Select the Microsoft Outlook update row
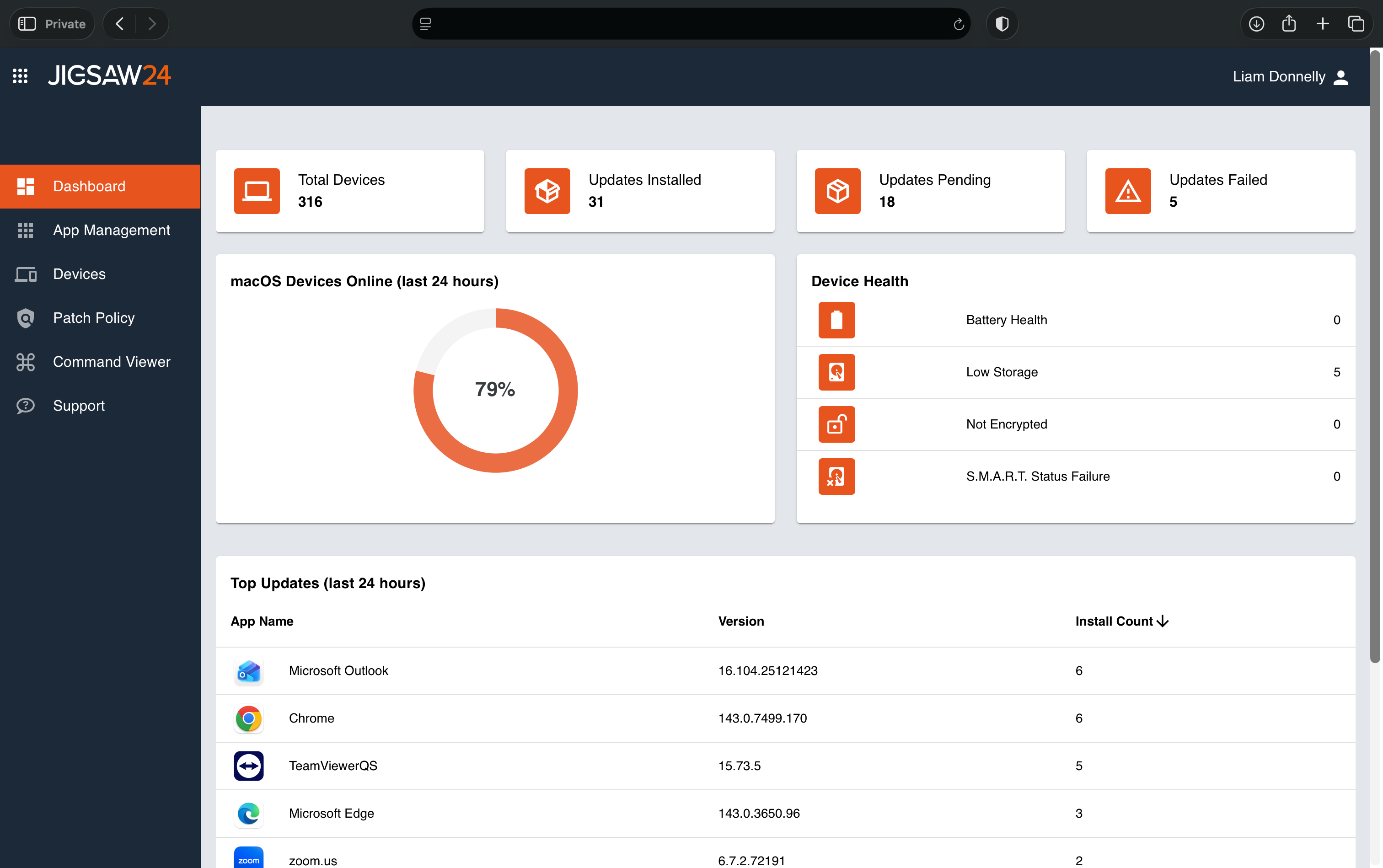 (x=338, y=670)
